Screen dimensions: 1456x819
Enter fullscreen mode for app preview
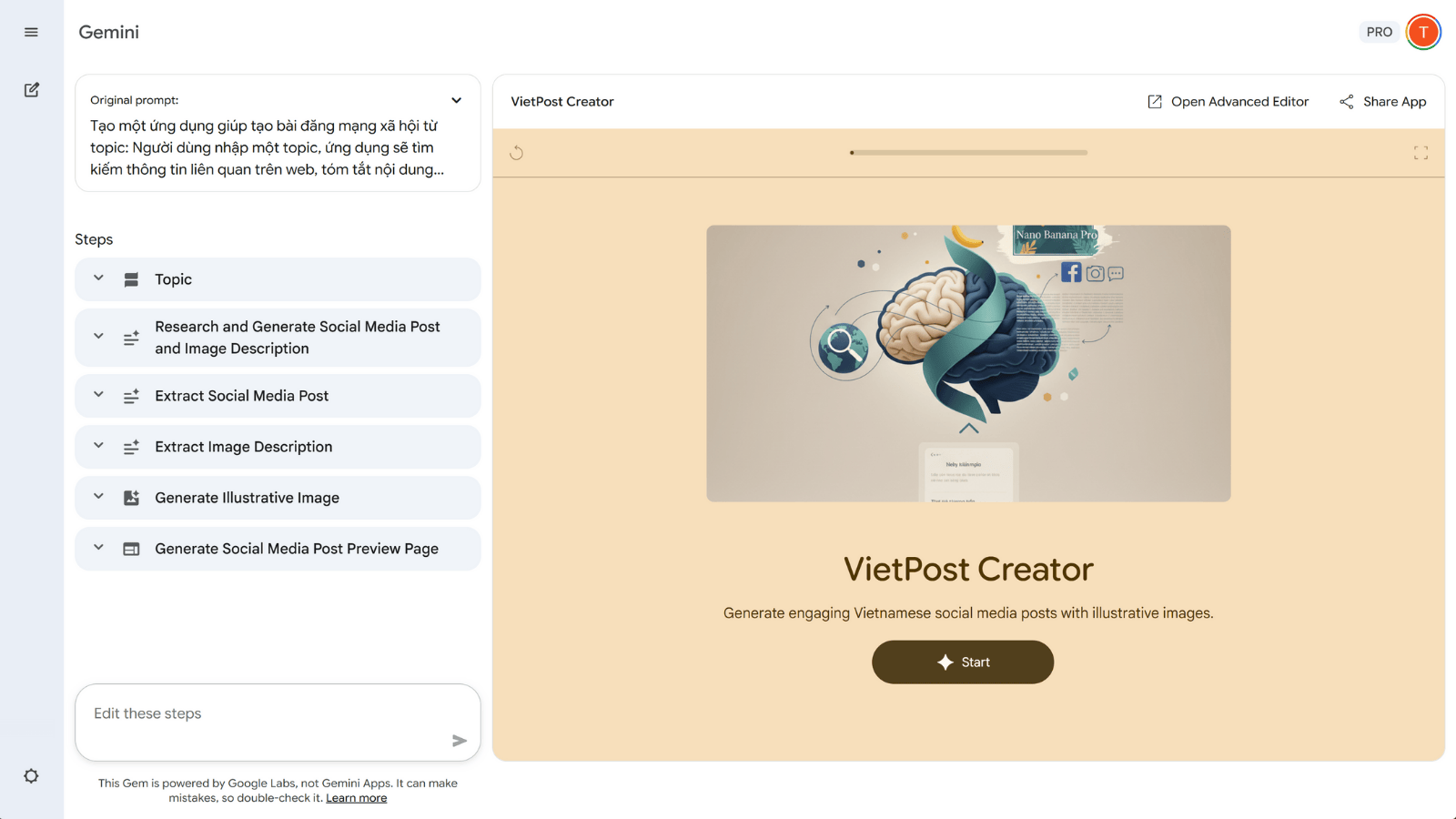1421,153
